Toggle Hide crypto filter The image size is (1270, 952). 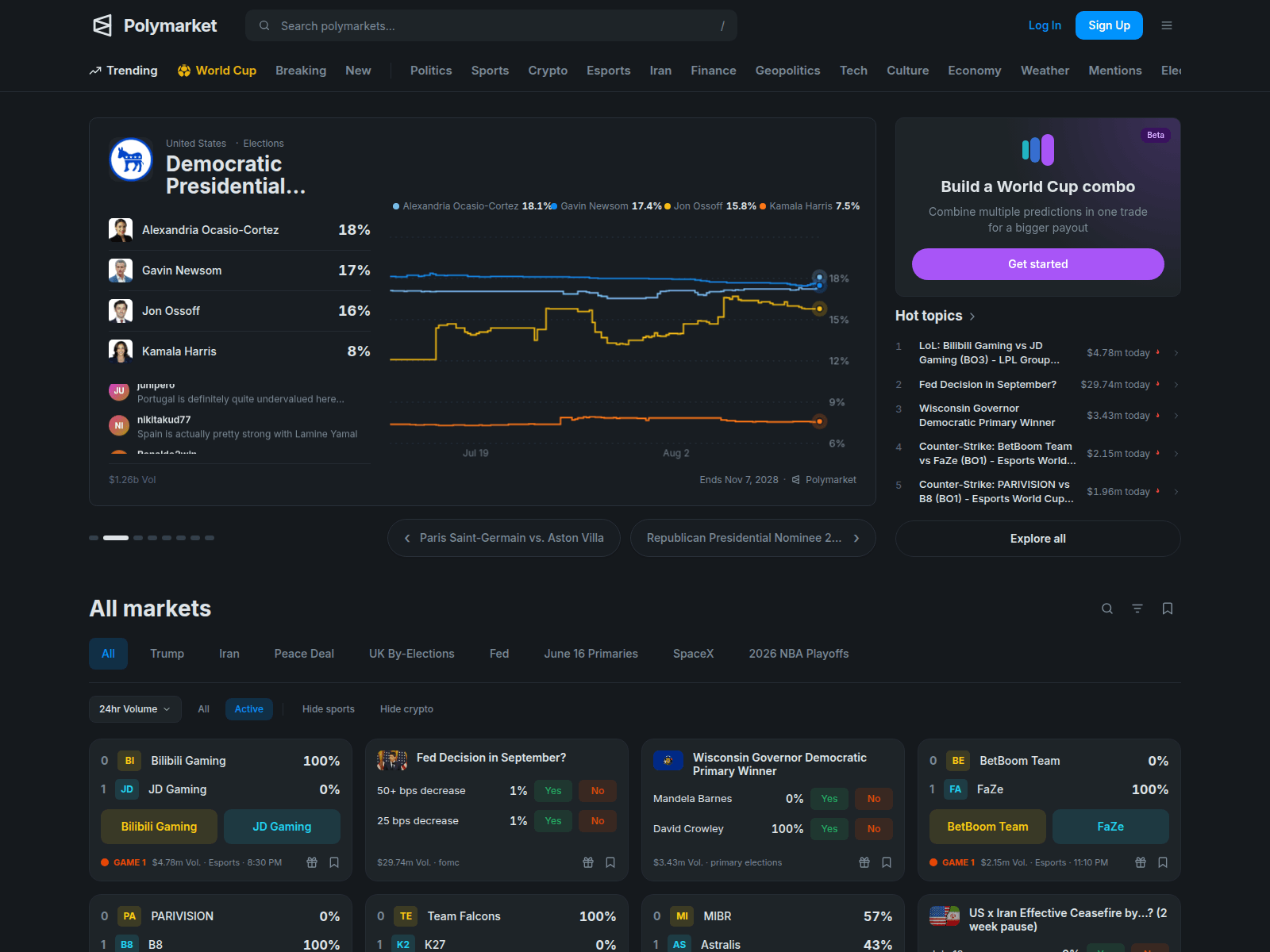406,709
